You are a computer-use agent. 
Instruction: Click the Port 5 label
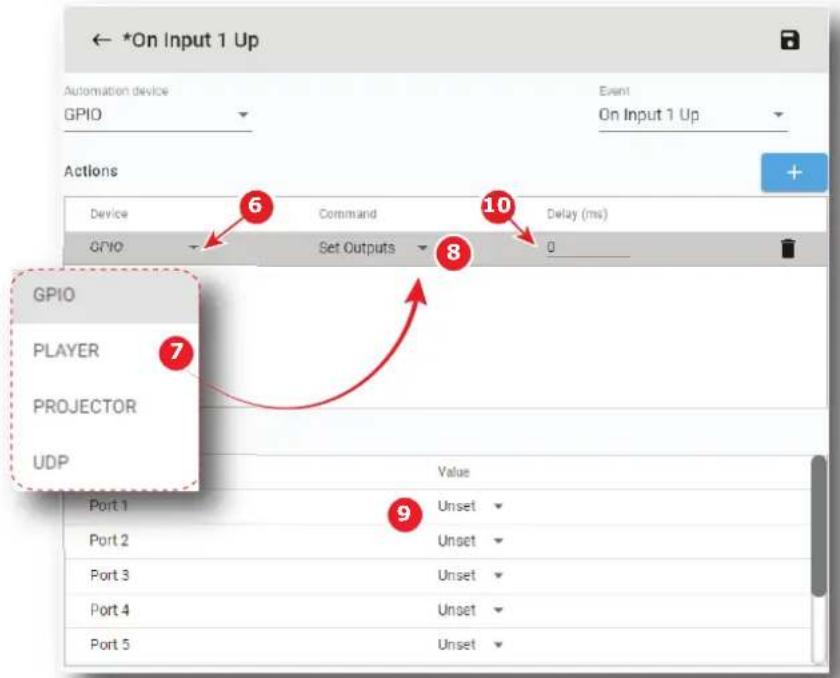(109, 644)
